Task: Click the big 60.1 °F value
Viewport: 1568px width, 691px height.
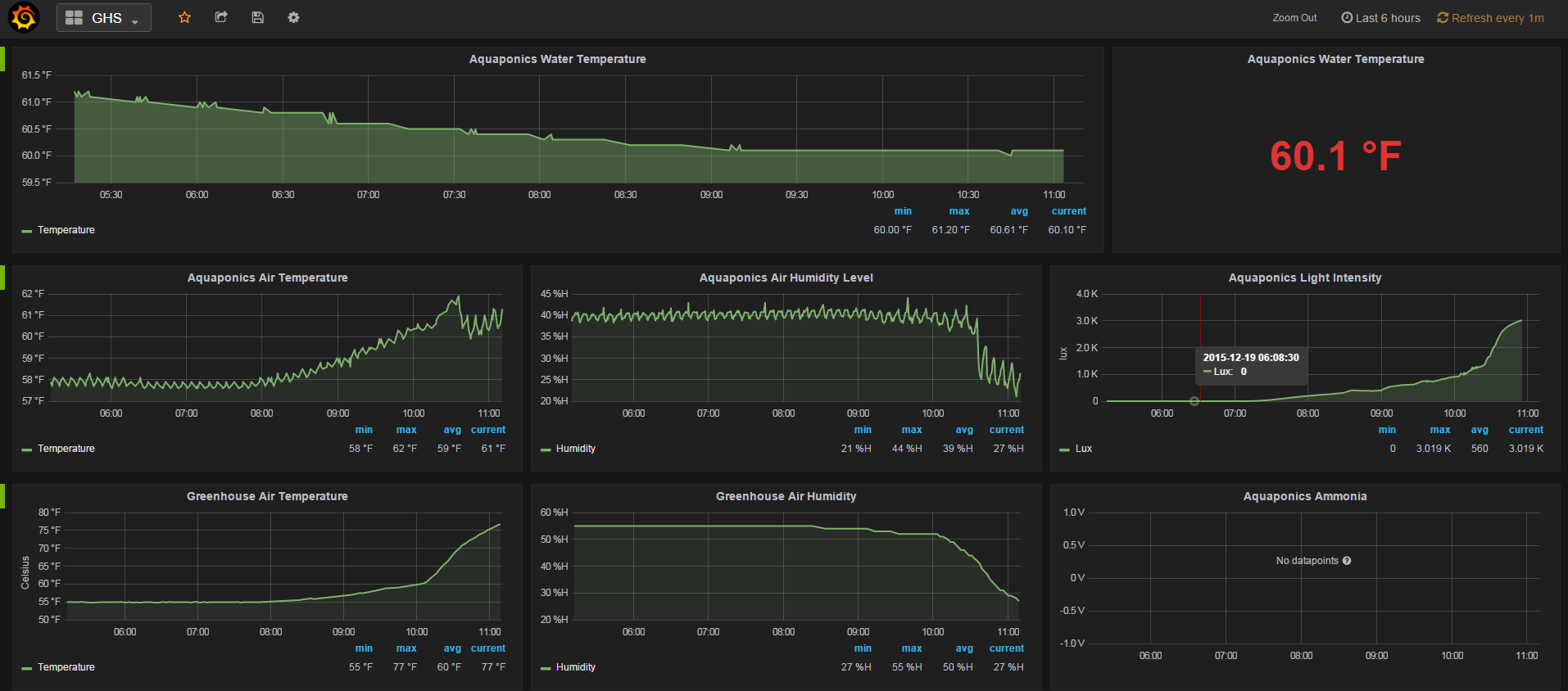Action: click(1335, 156)
